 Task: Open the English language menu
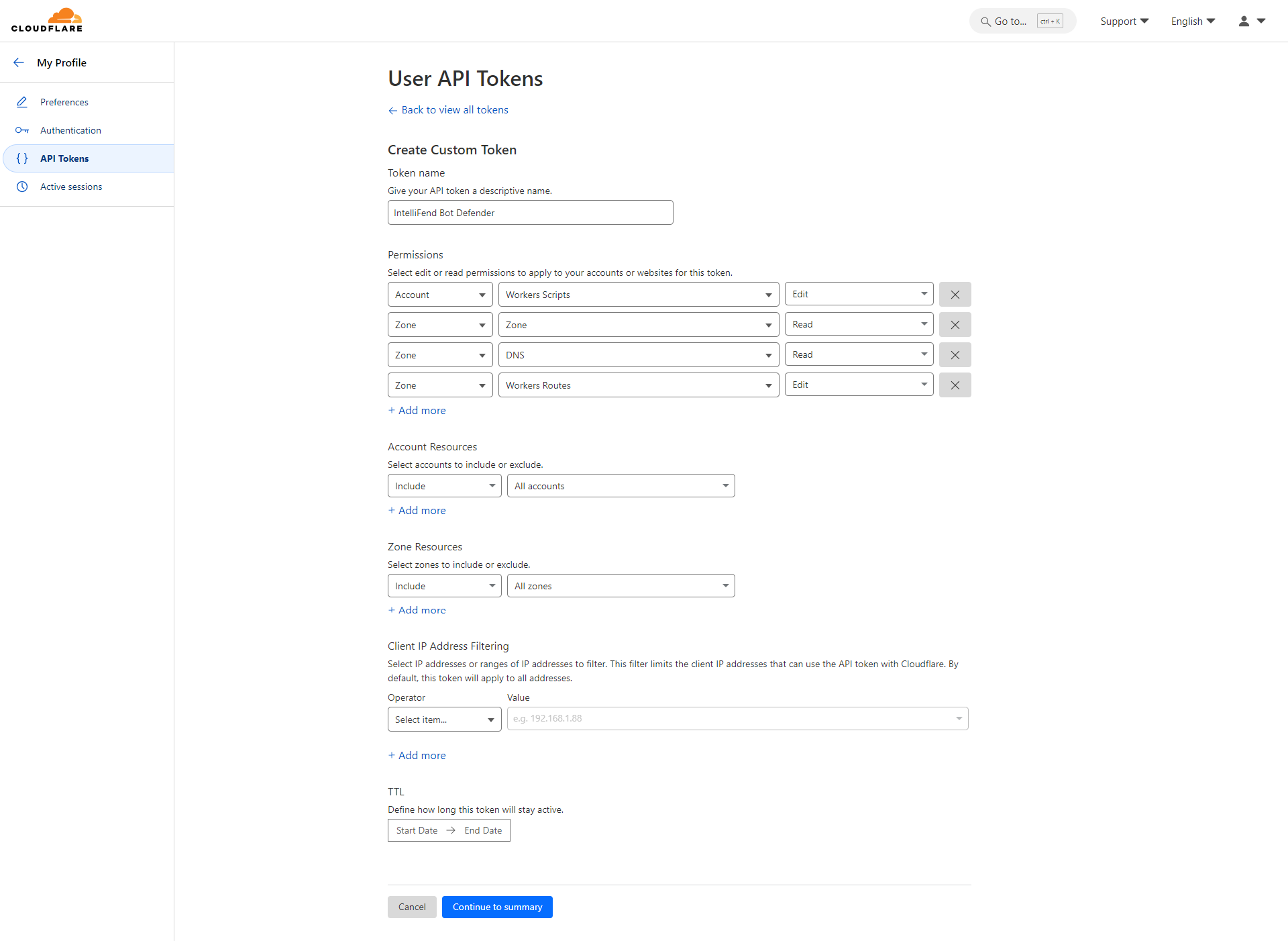[1193, 21]
